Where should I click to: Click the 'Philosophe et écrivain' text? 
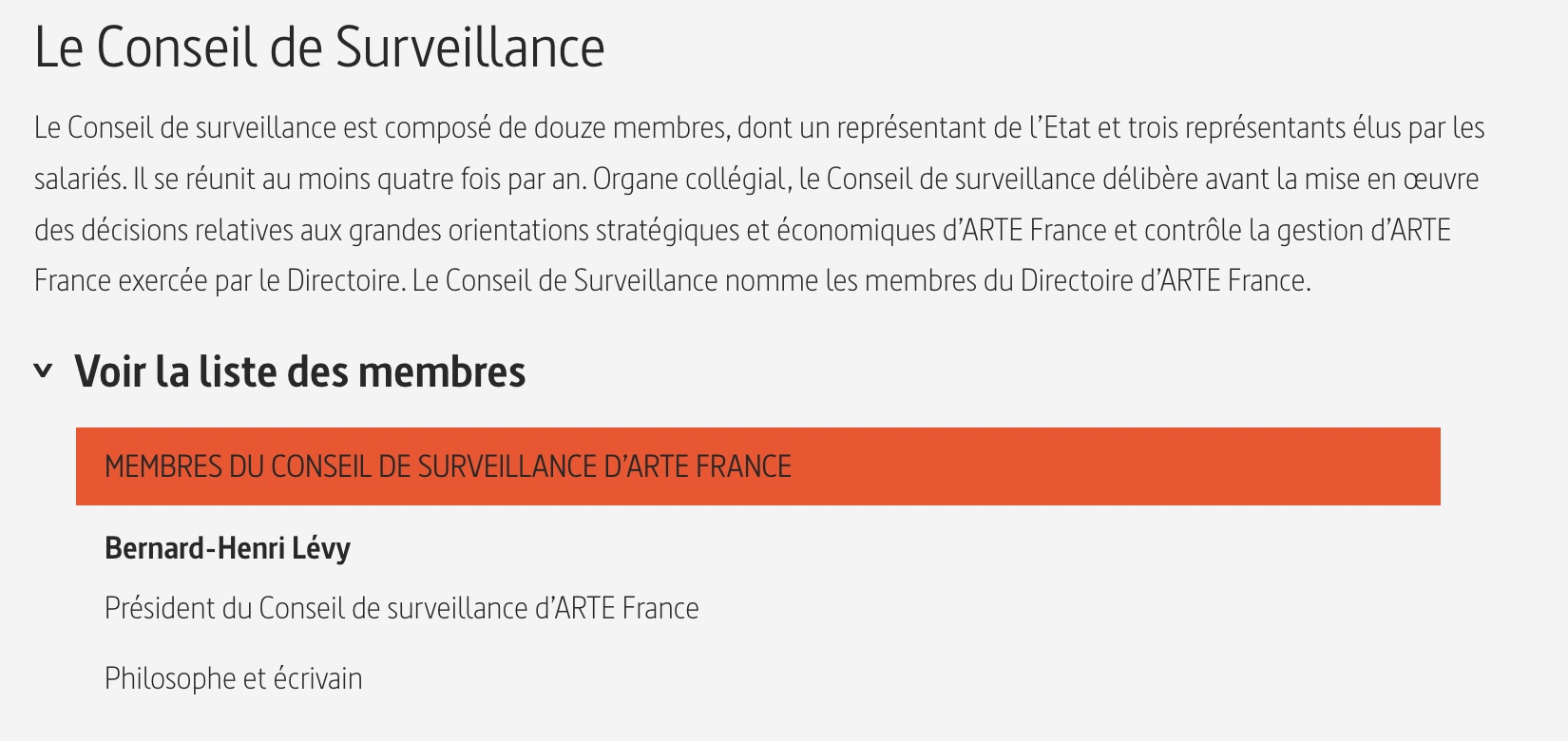pos(234,678)
